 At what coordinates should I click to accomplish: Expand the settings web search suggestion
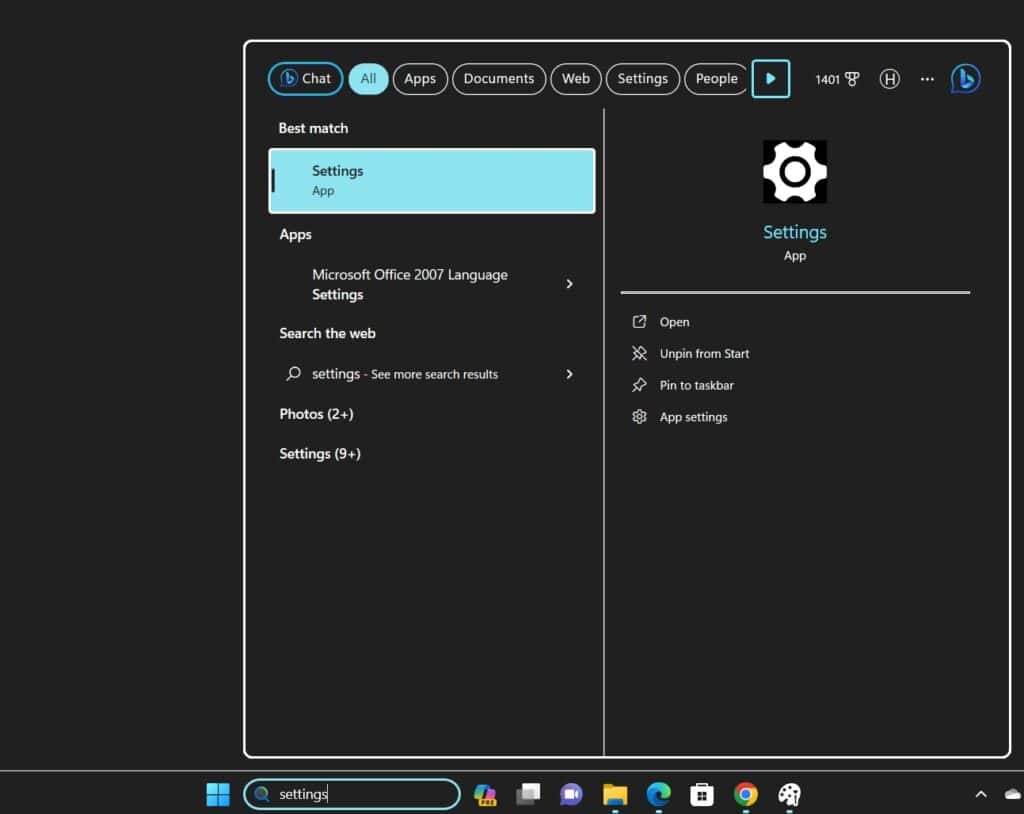coord(569,374)
